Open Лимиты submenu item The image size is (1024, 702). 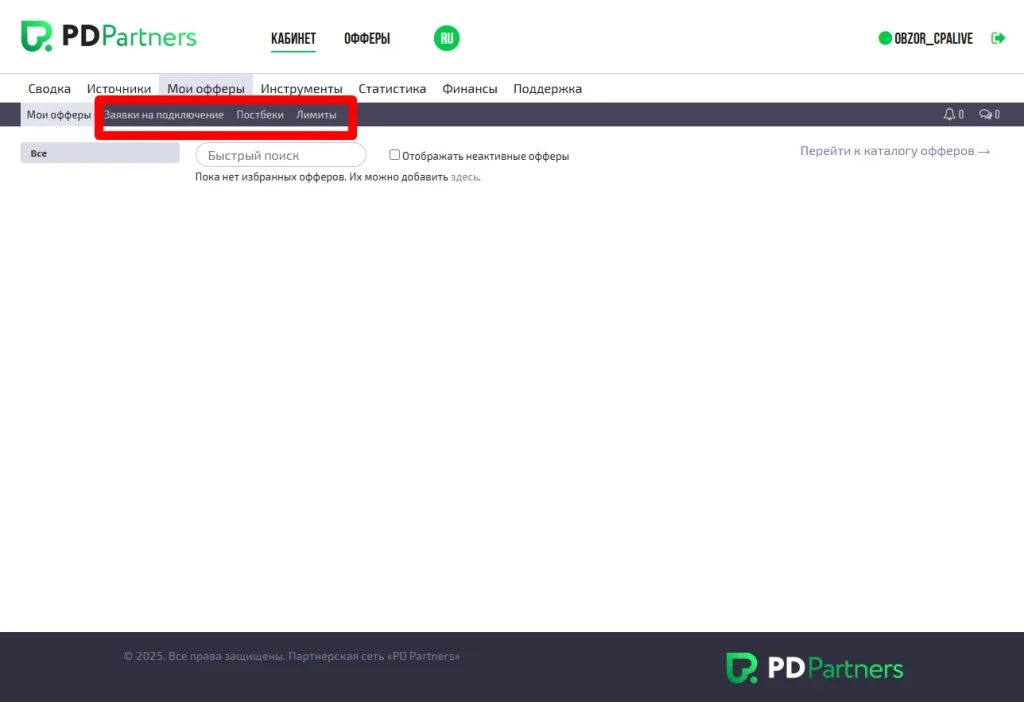316,114
